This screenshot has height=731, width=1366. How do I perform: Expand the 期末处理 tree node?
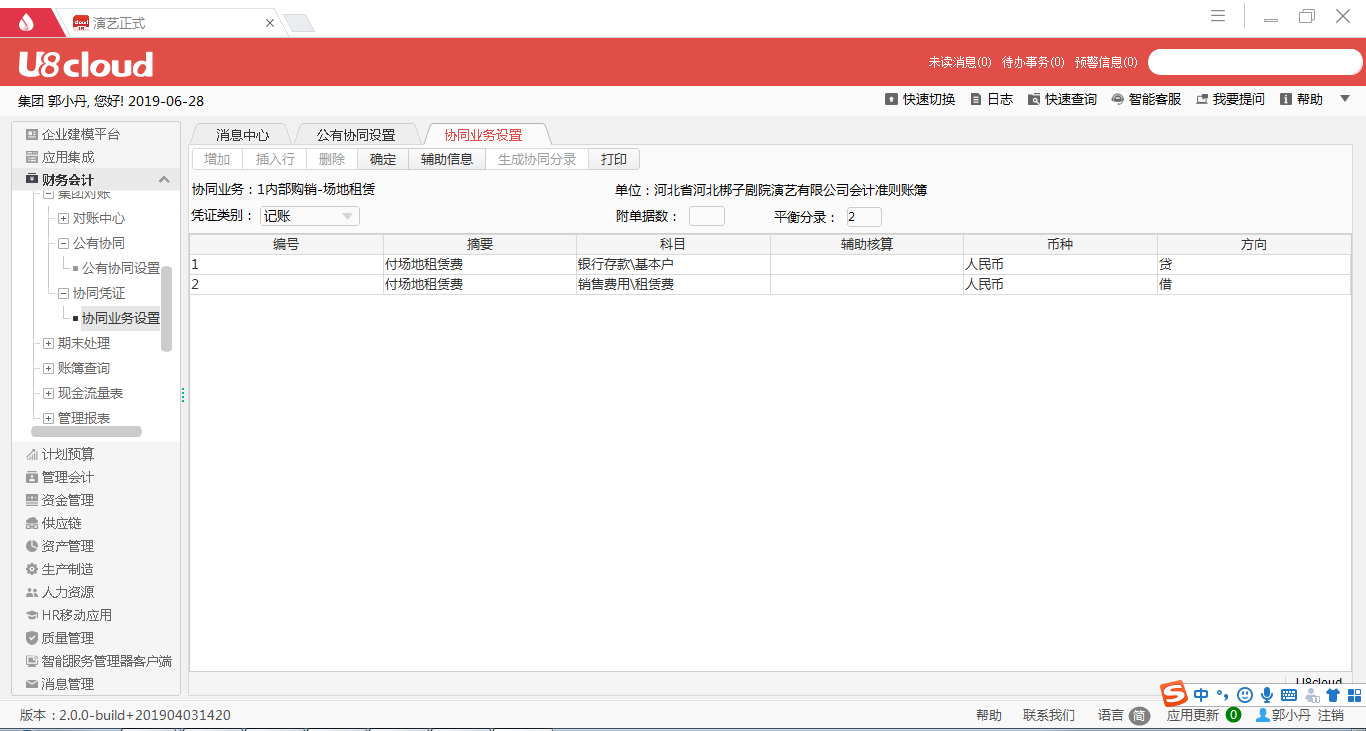pos(48,343)
